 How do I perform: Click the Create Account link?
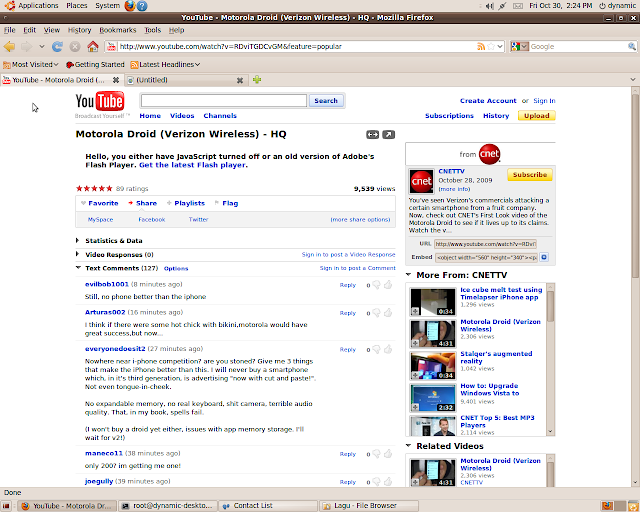click(488, 100)
